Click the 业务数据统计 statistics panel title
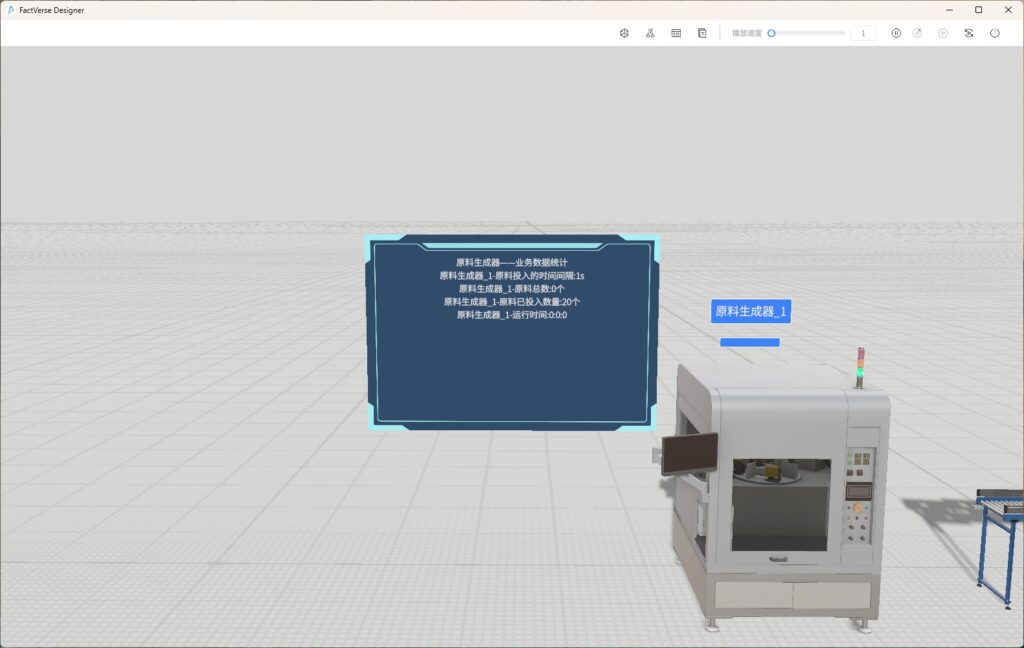The image size is (1024, 648). click(511, 262)
